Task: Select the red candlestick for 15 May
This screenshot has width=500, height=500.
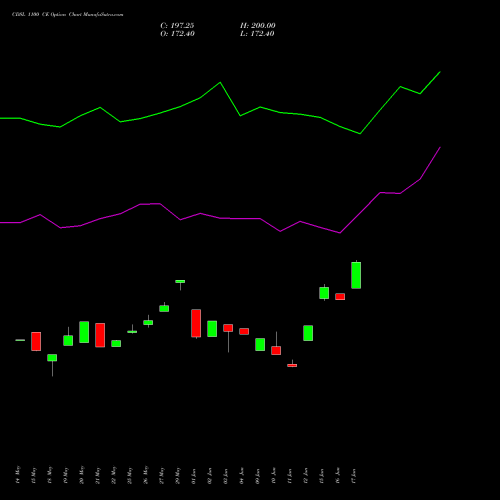Action: 36,341
